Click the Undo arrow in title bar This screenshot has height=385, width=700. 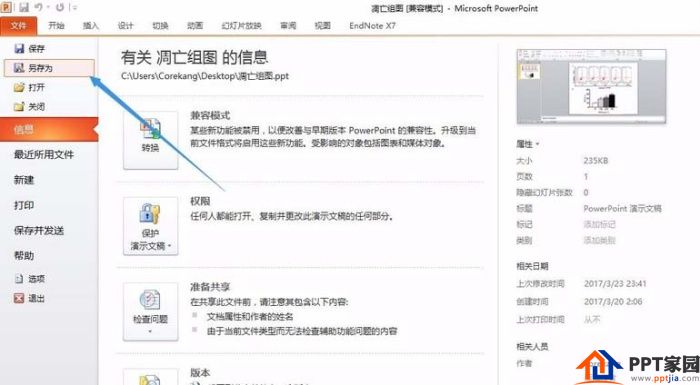click(x=39, y=8)
